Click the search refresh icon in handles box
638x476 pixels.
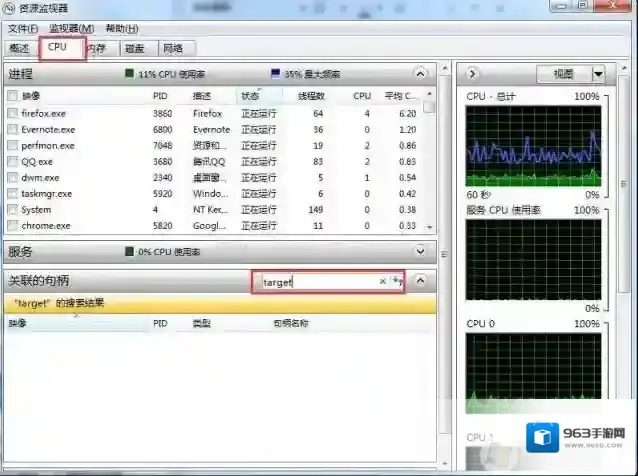(x=396, y=282)
